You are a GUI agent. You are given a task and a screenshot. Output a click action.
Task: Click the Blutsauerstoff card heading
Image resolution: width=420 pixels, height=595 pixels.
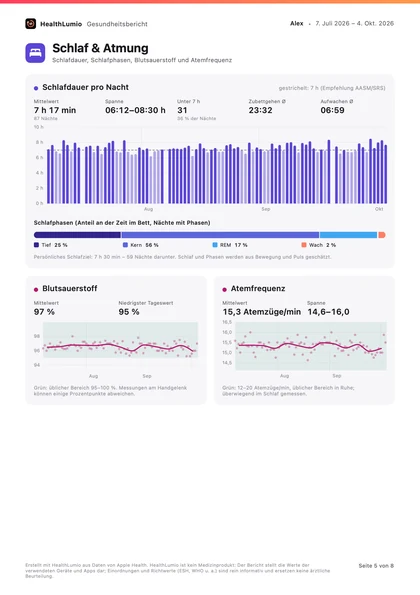tap(70, 288)
